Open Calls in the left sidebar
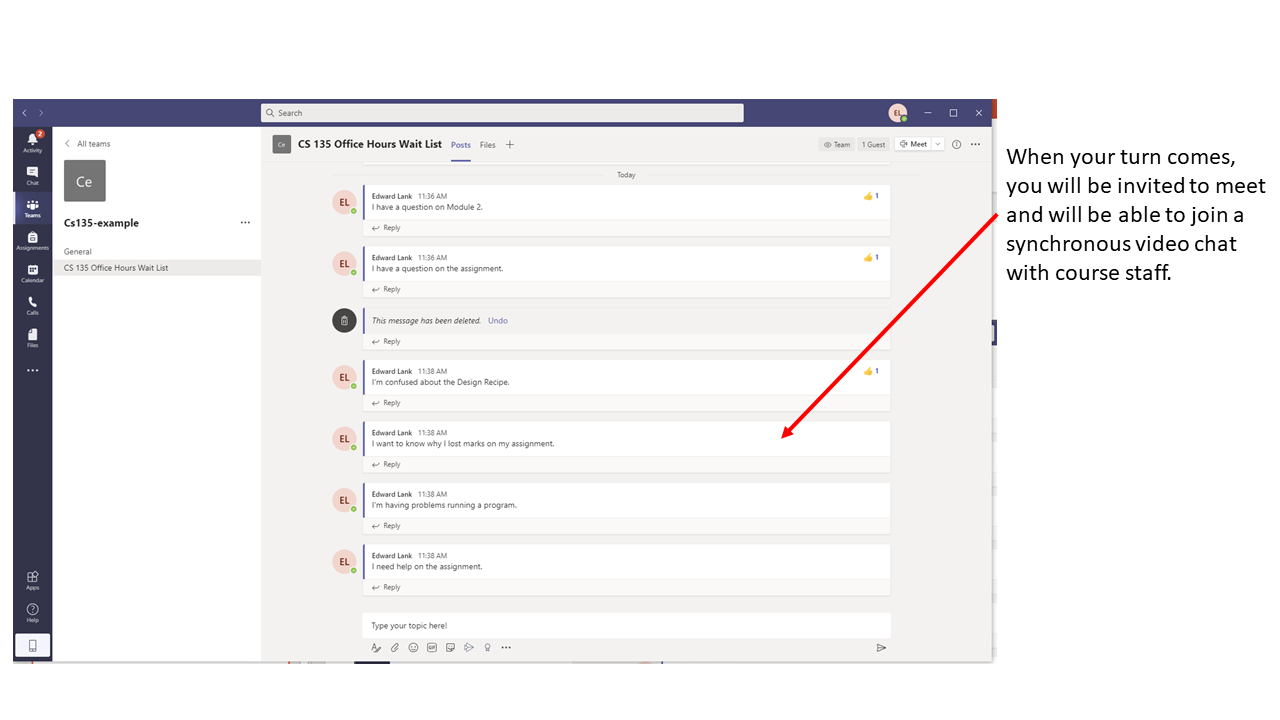 point(32,305)
